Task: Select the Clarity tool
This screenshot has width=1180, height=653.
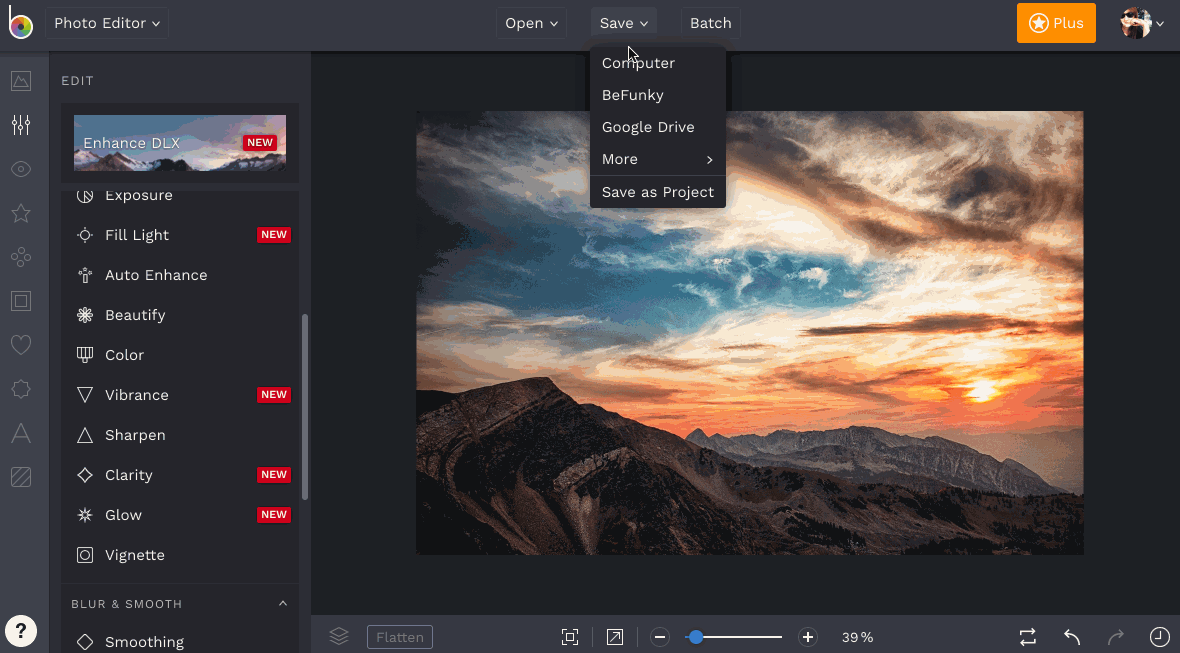Action: pos(180,475)
